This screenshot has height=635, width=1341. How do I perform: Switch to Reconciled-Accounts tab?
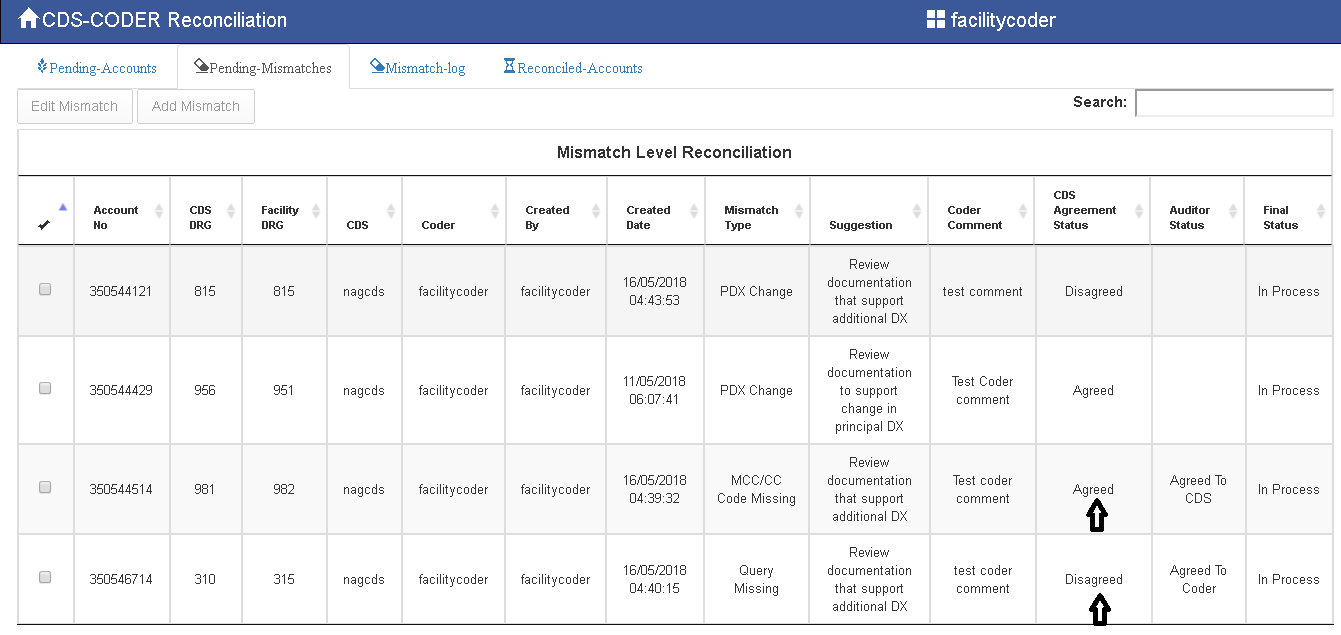click(580, 68)
